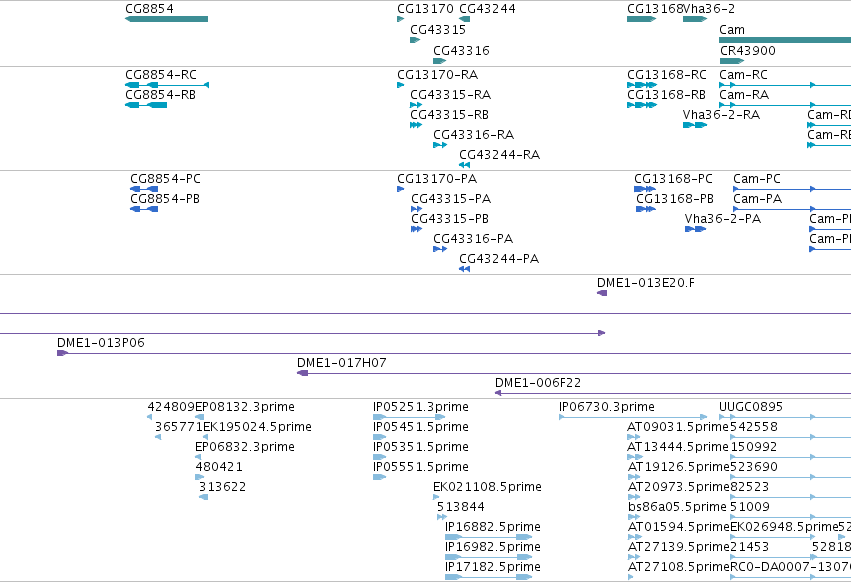
Task: Click the AT19126.5prime EST
Action: 634,477
